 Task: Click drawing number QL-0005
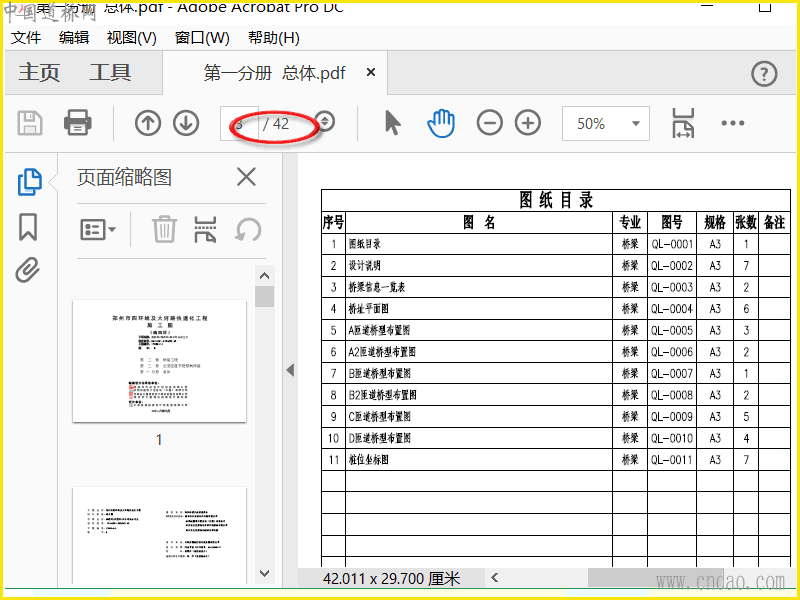672,331
